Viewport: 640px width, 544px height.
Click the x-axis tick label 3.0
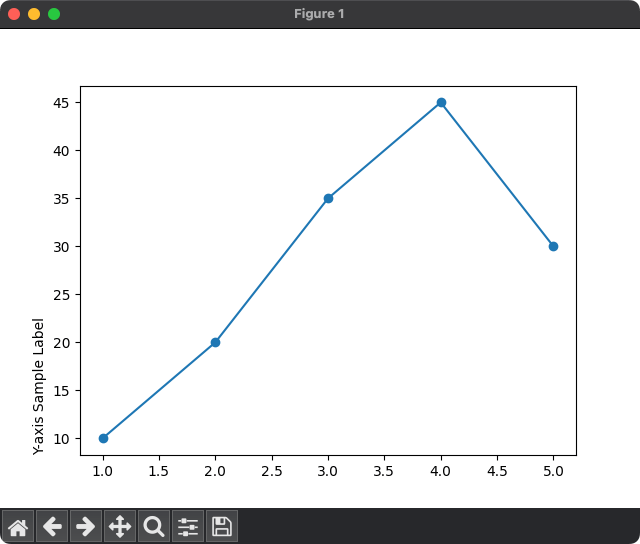328,471
